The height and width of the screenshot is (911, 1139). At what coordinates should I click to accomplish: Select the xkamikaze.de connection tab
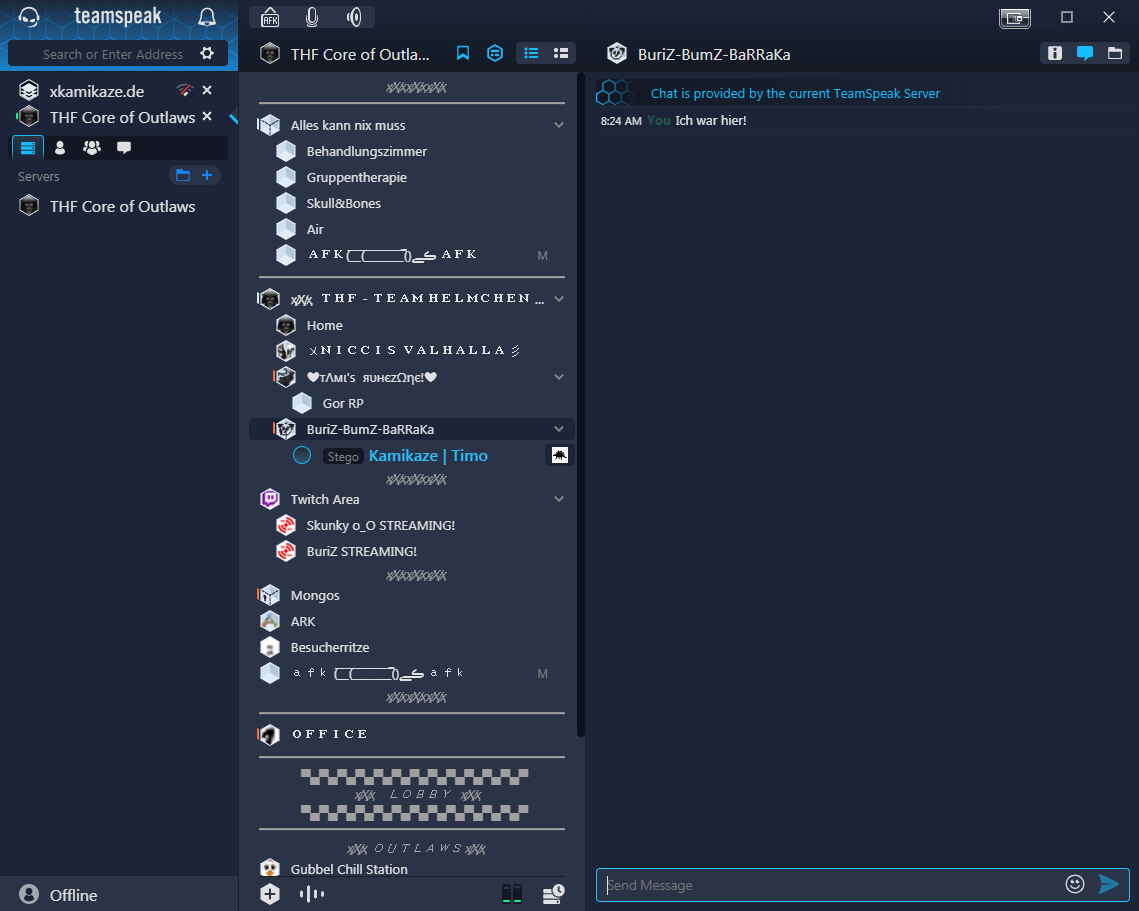point(97,91)
